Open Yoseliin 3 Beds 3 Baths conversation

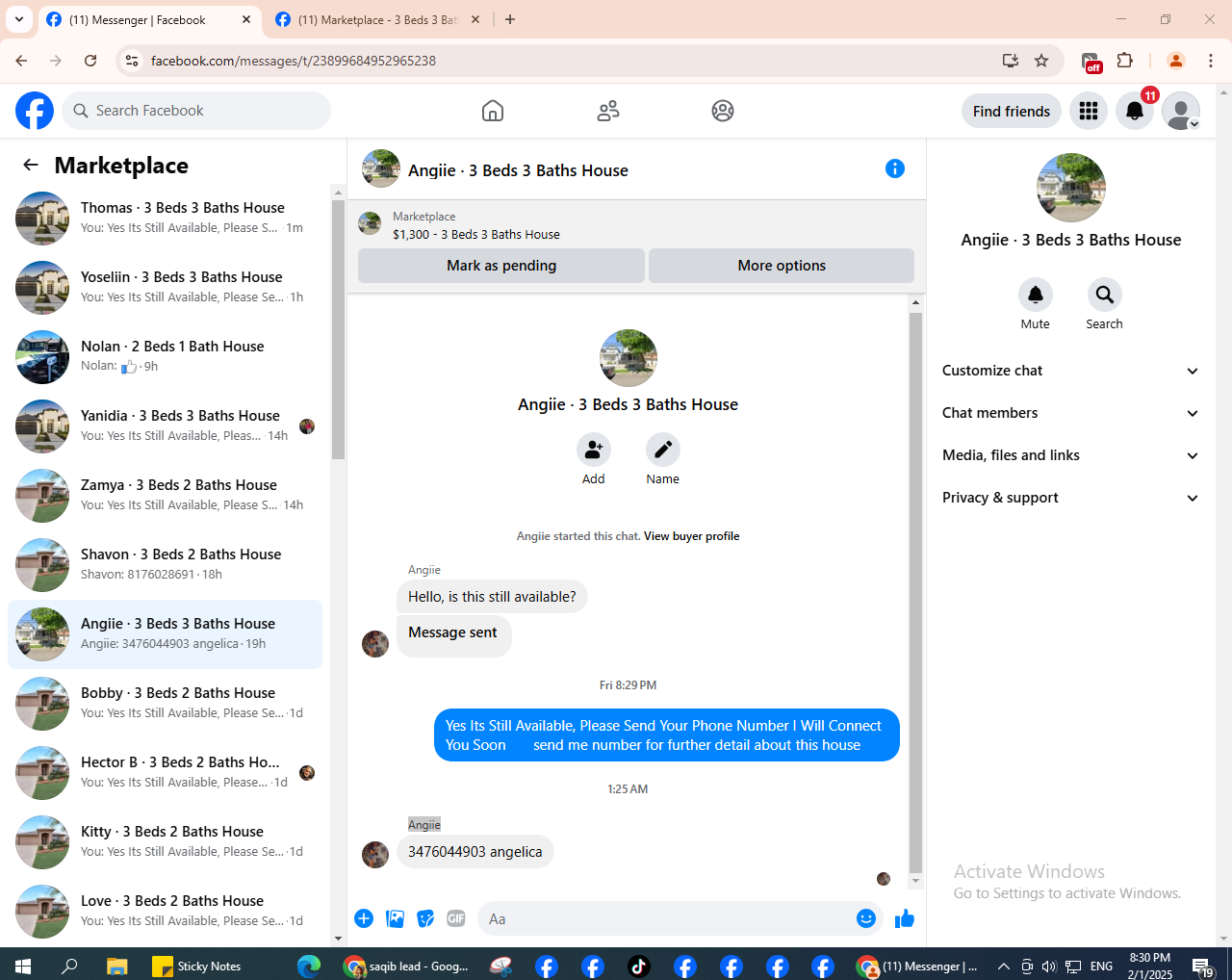166,288
